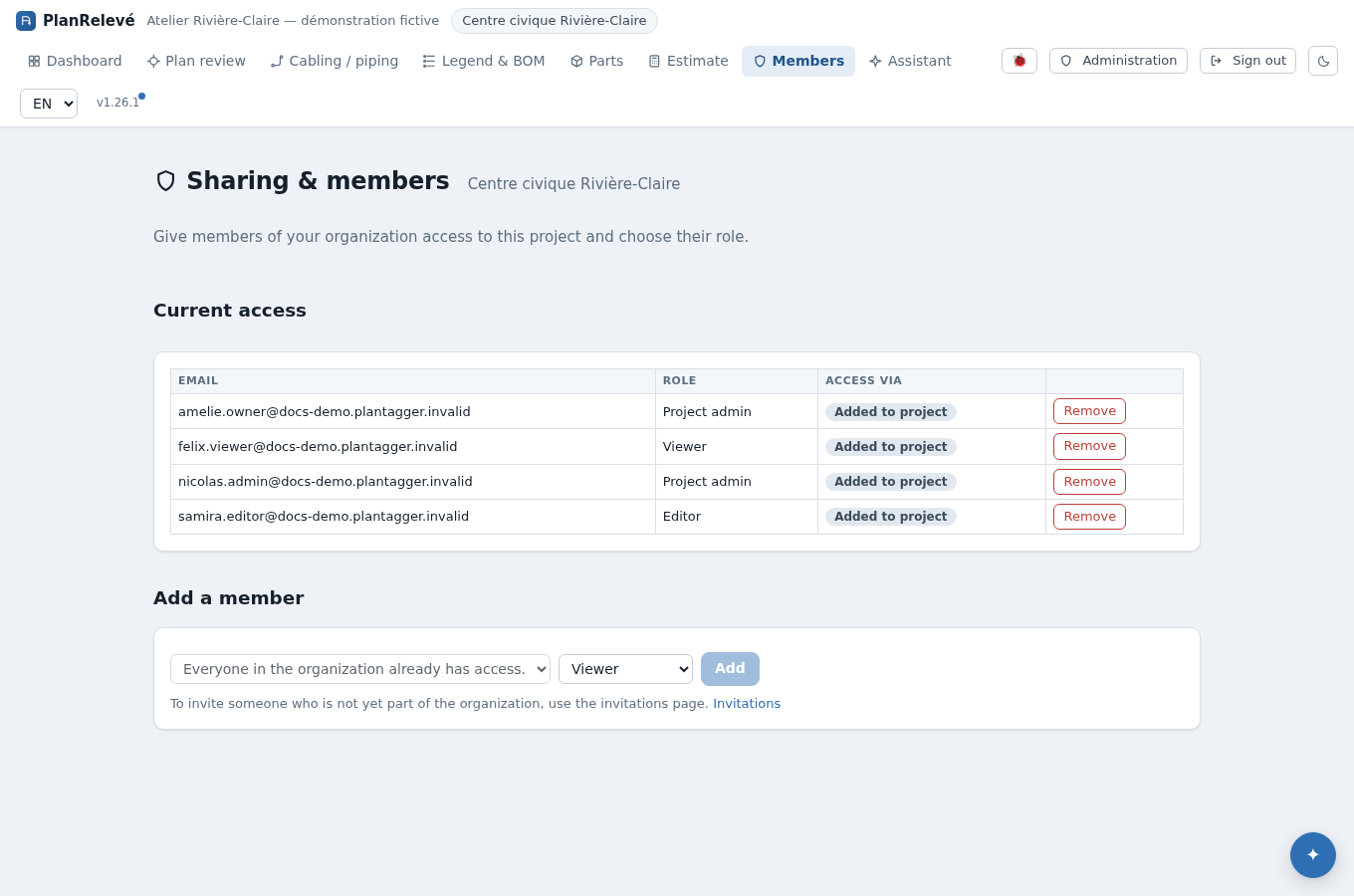Click felix.viewer@docs-demo.plantagger.invalid email cell

point(413,447)
